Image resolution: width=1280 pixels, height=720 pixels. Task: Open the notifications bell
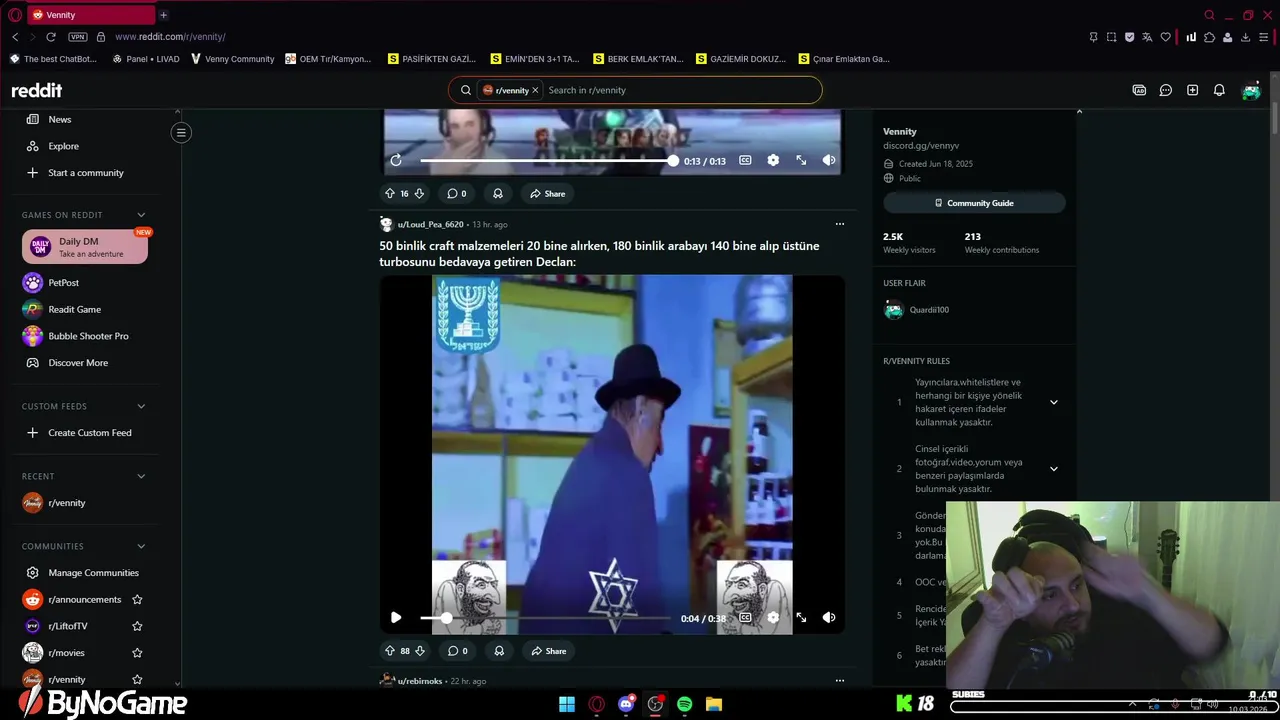tap(1219, 90)
